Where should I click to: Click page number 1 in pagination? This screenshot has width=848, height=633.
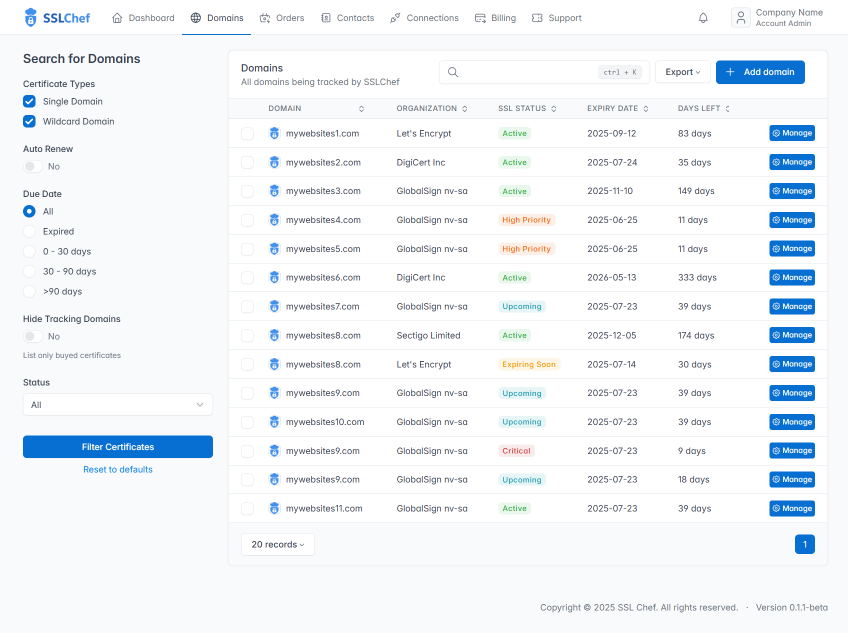(805, 544)
